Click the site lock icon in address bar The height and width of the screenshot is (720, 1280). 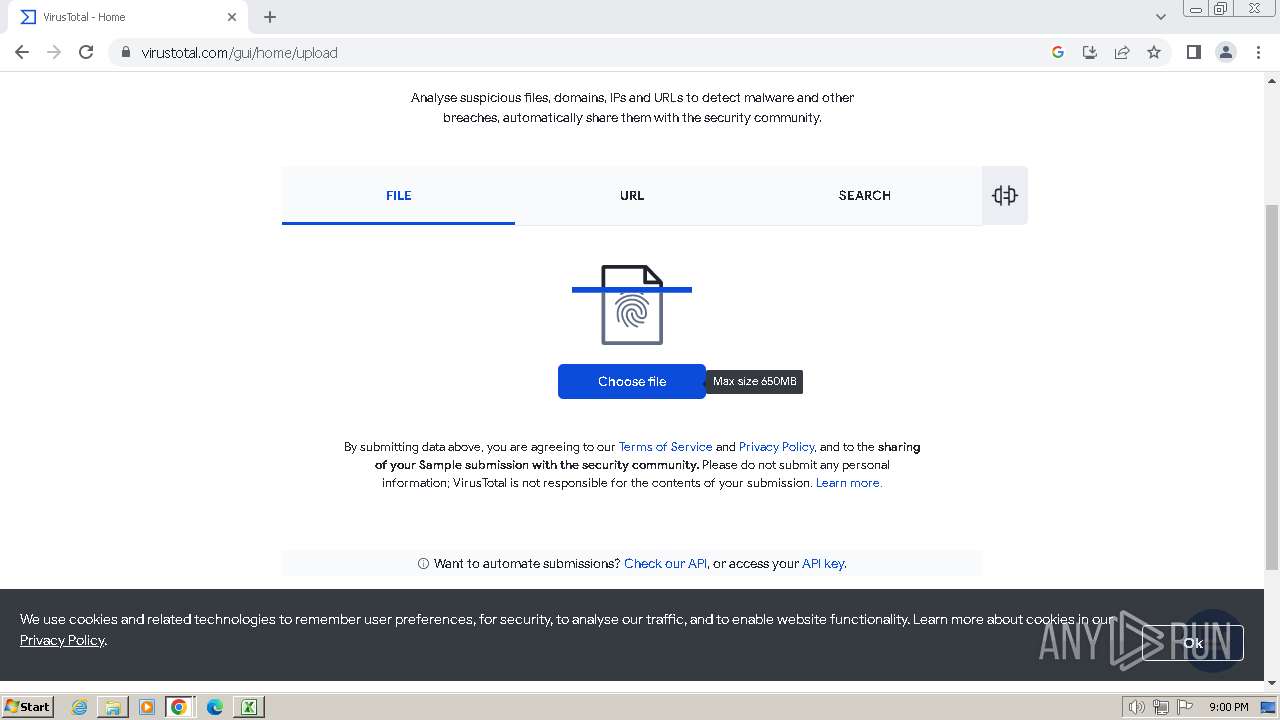(x=125, y=53)
